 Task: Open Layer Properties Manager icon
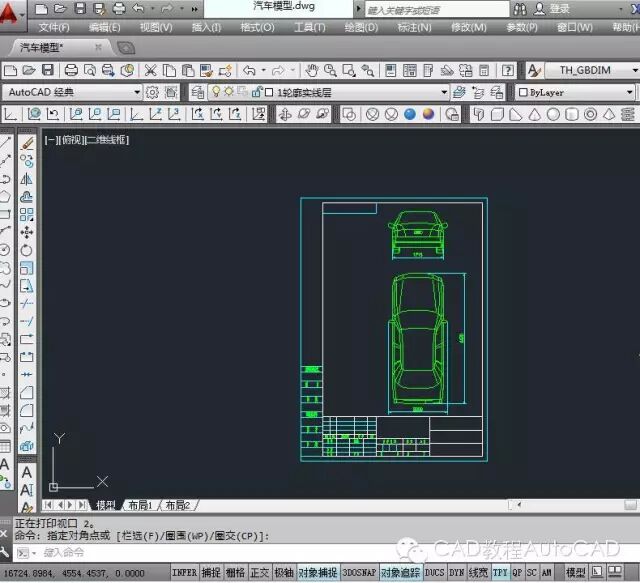pyautogui.click(x=198, y=92)
